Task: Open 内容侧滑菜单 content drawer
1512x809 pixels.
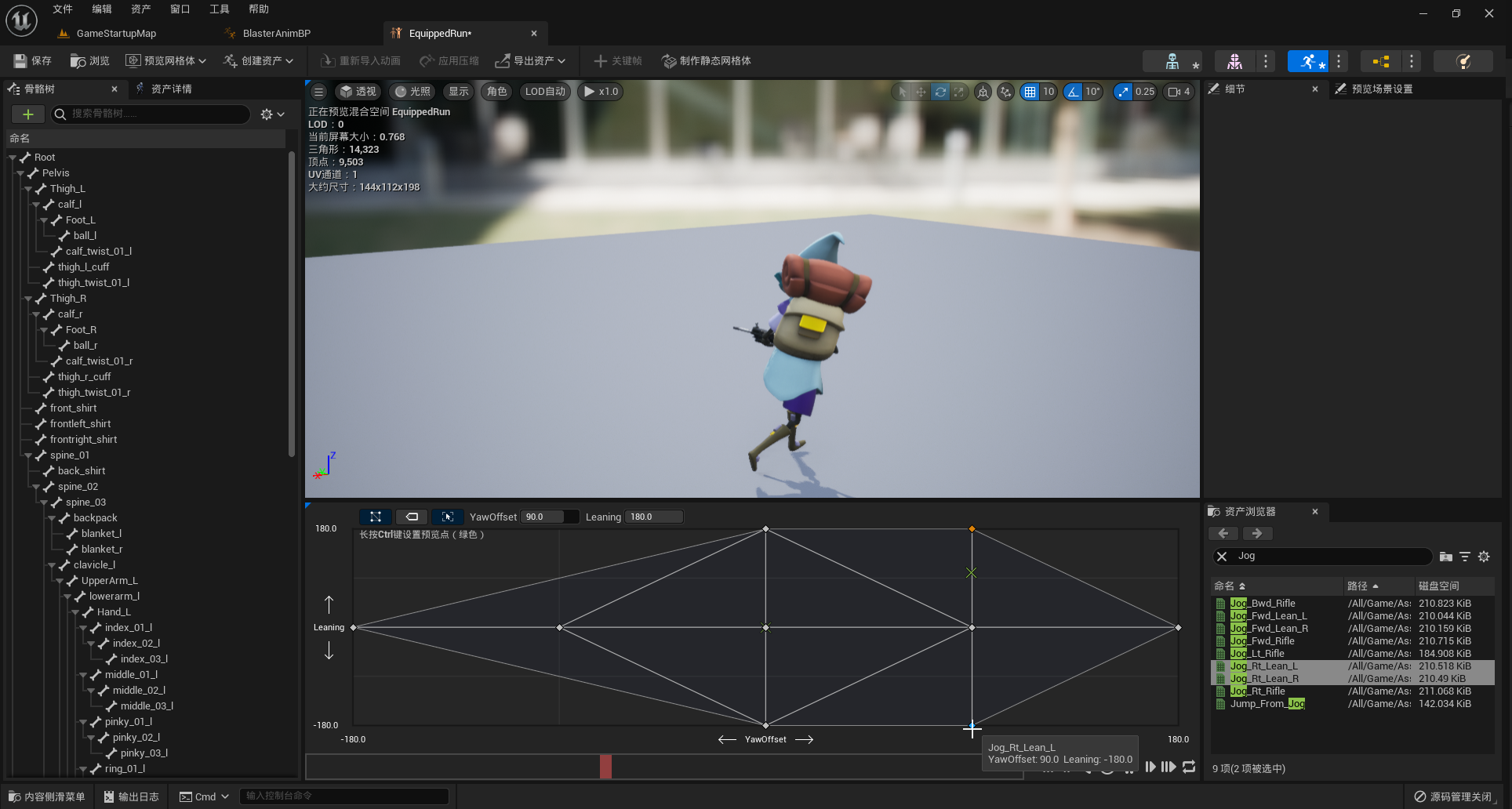Action: [46, 796]
